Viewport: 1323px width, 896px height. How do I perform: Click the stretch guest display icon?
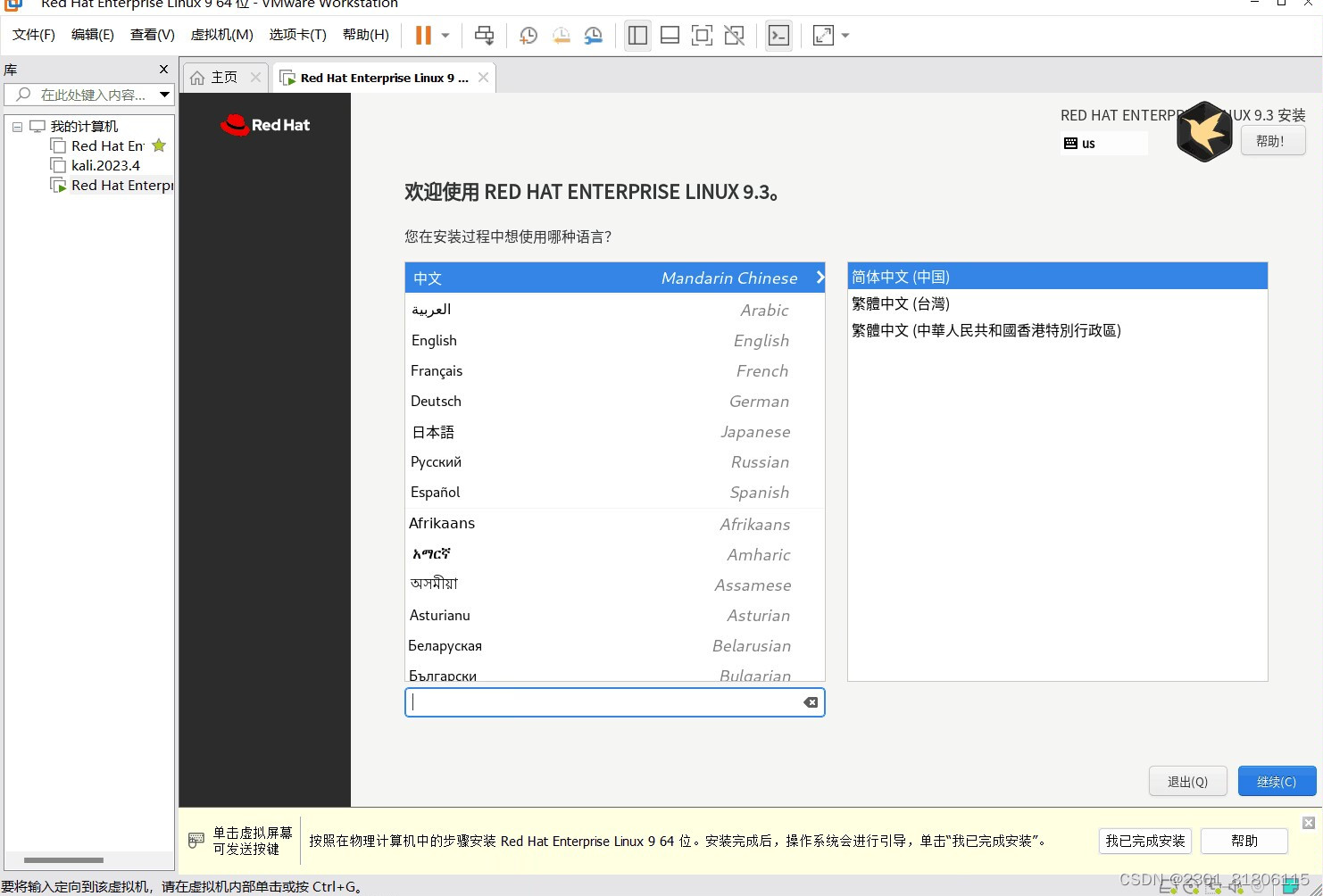coord(823,36)
